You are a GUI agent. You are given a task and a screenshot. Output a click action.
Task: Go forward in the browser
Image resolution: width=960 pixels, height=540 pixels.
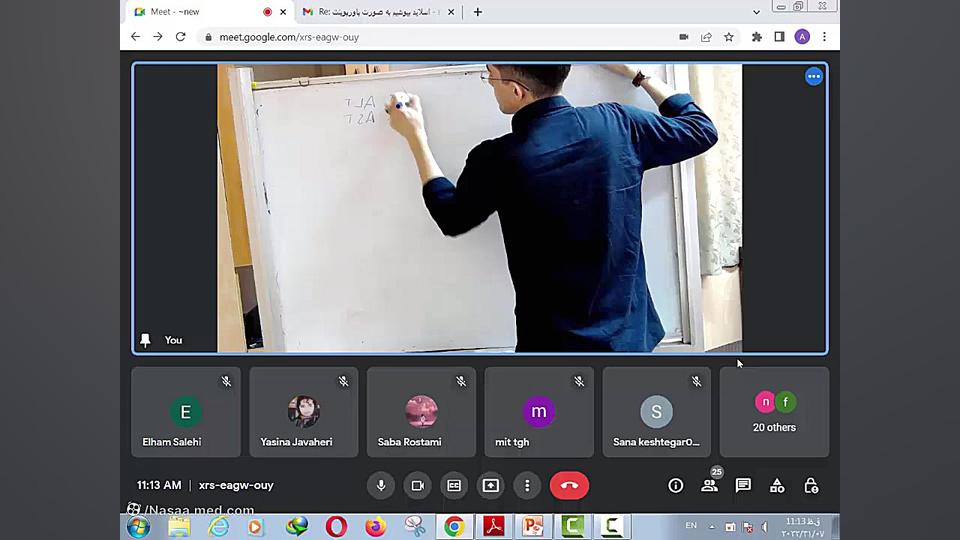tap(158, 37)
